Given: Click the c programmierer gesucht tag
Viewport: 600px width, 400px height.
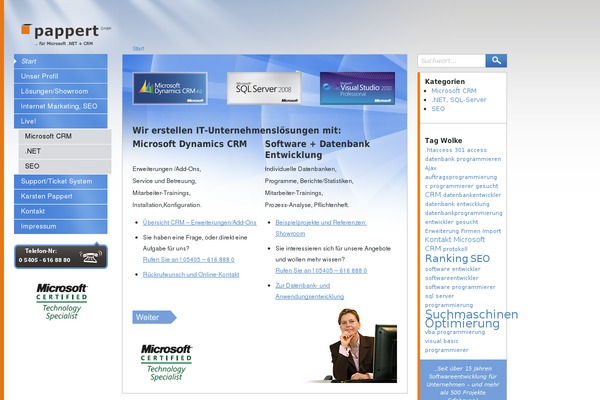Looking at the screenshot, I should click(x=461, y=186).
